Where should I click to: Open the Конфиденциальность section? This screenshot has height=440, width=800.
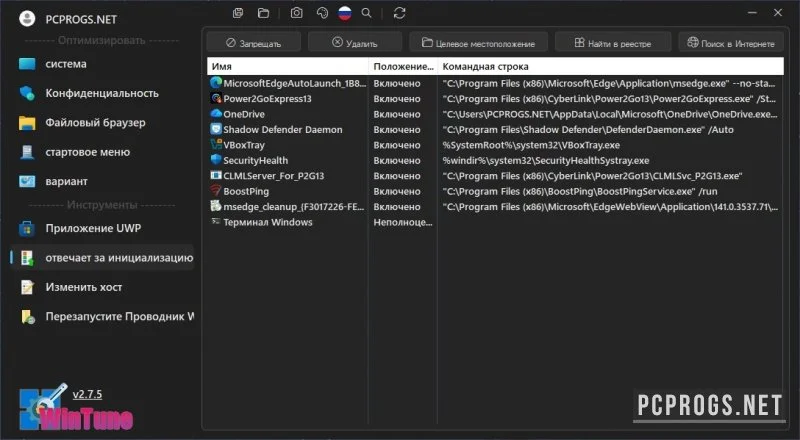102,93
